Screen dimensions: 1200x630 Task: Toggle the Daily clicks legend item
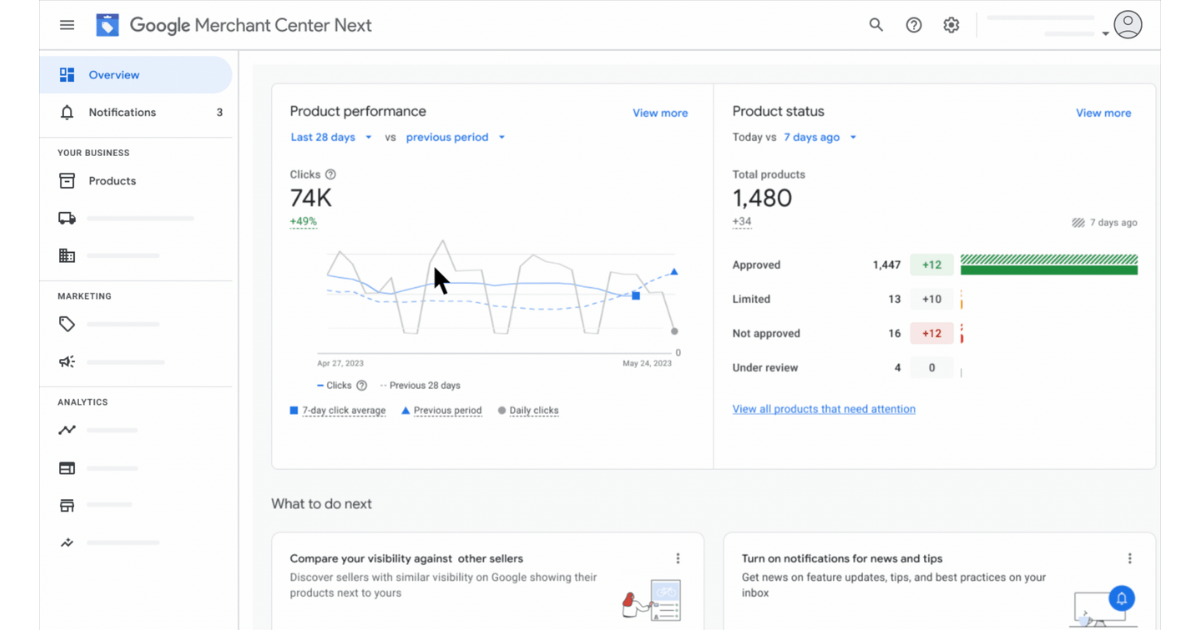(x=528, y=410)
